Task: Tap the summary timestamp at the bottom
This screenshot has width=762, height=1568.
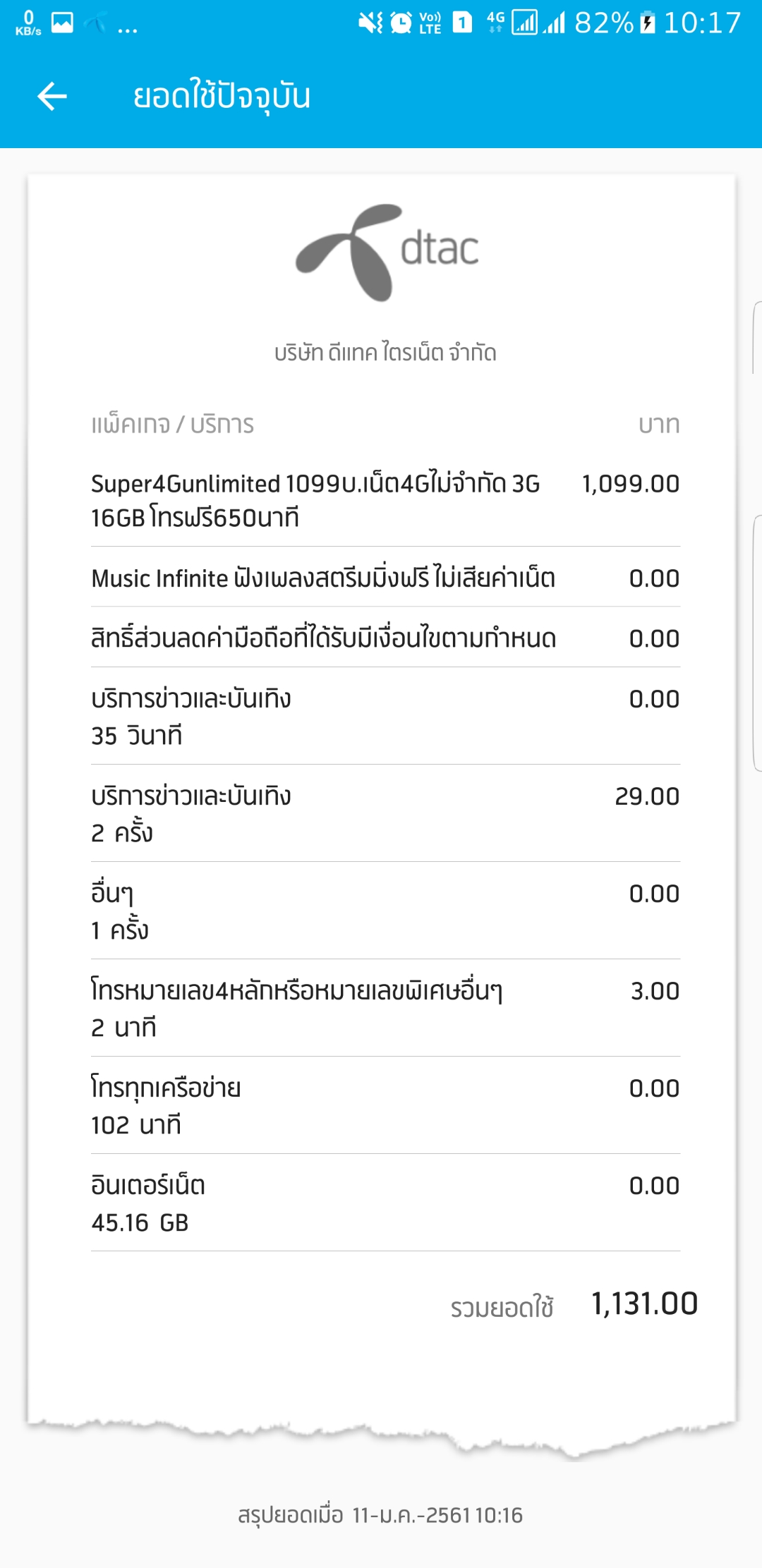Action: [x=380, y=1515]
